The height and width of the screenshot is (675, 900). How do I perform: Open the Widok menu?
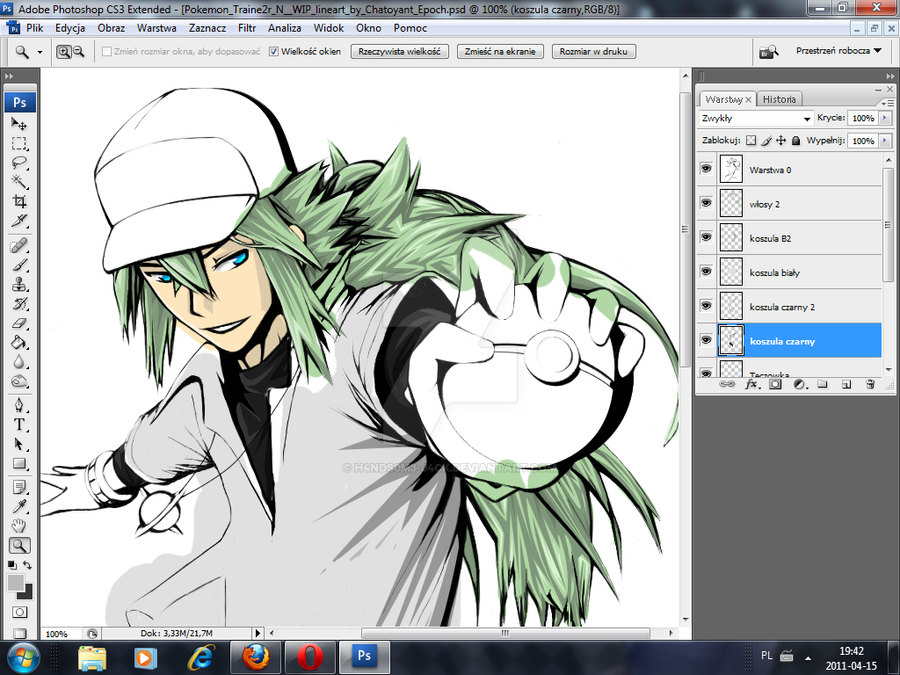click(x=328, y=28)
